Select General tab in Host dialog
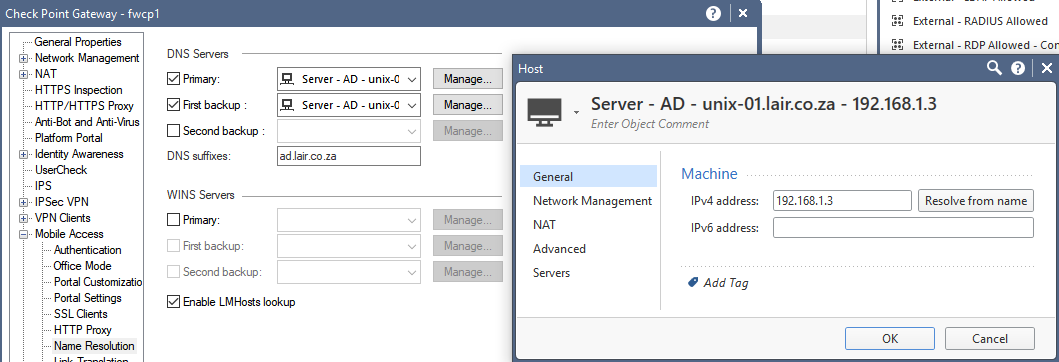This screenshot has width=1059, height=362. [588, 176]
